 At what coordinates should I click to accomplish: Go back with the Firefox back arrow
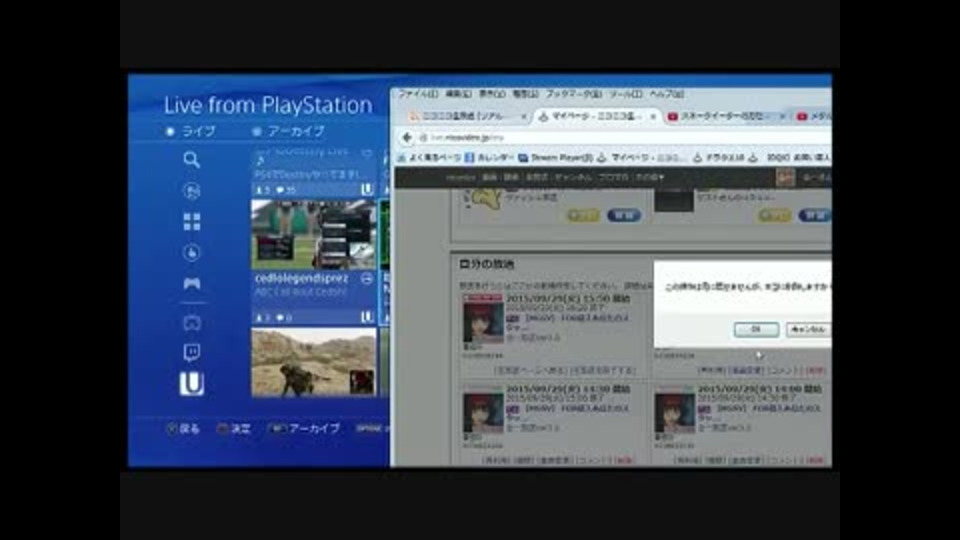(x=407, y=138)
